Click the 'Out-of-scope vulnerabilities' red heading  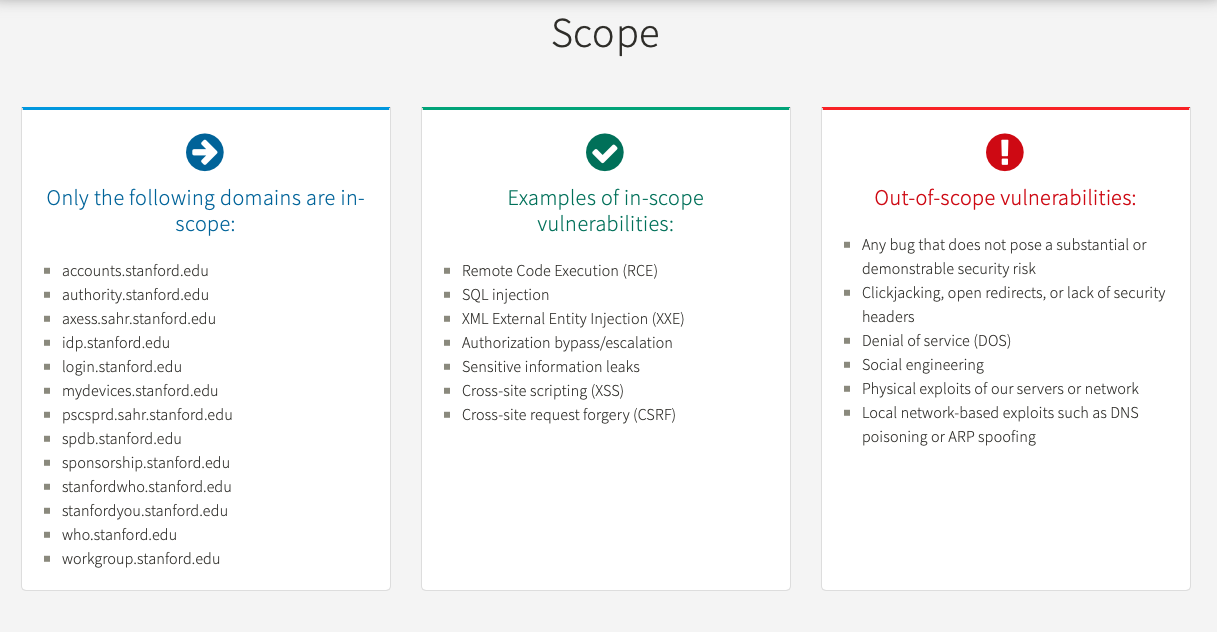click(1005, 198)
